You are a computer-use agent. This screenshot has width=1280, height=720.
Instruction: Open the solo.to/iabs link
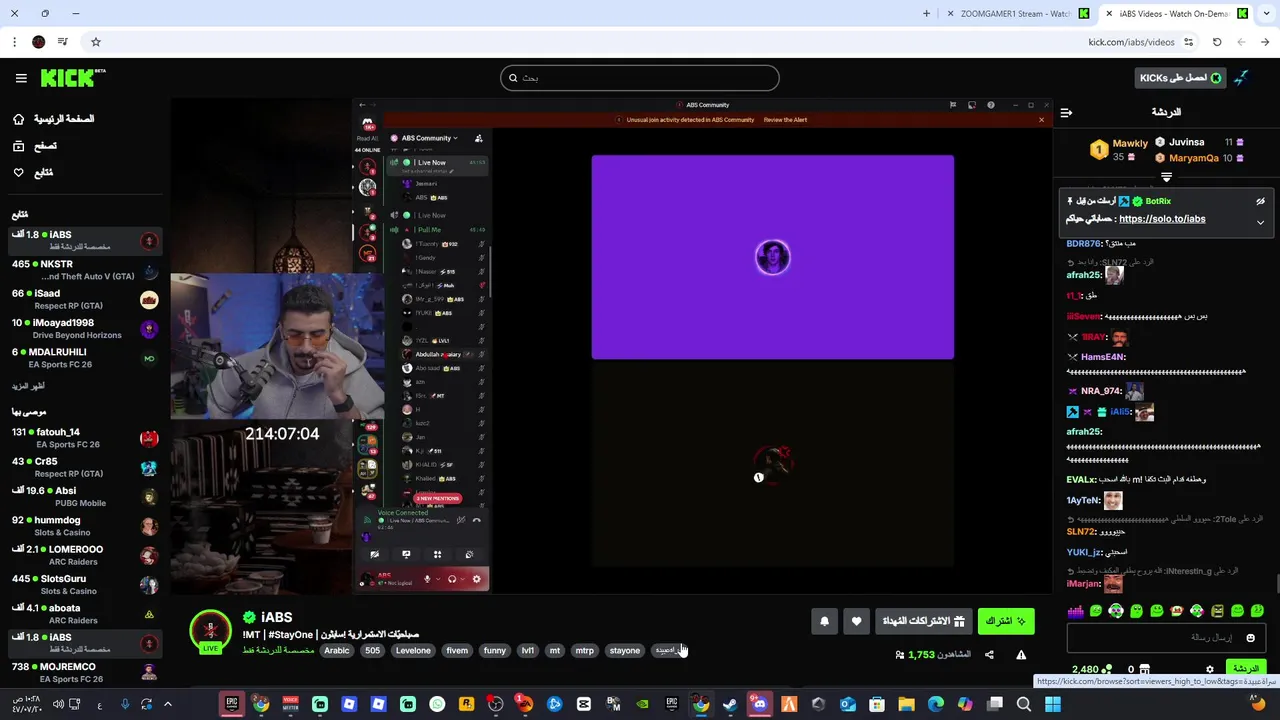(1162, 219)
